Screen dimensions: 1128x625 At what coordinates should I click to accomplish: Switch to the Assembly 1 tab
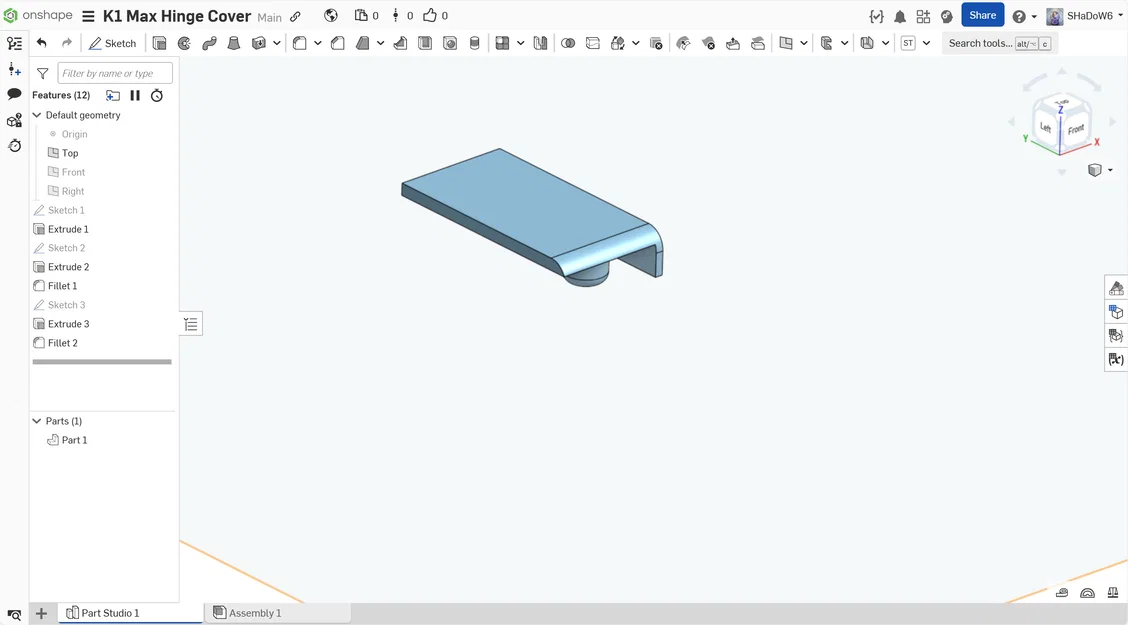pos(278,613)
